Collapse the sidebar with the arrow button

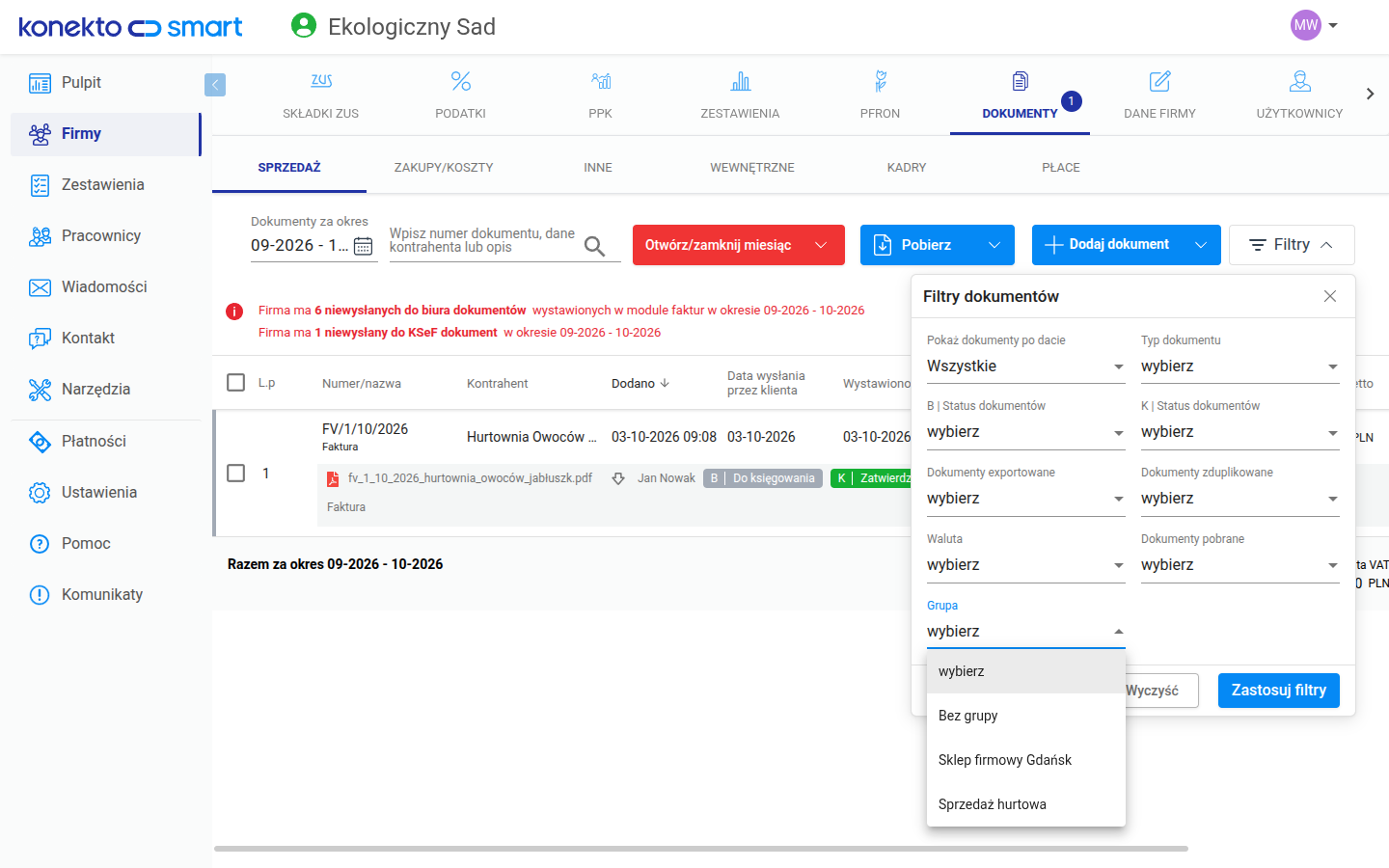click(215, 85)
